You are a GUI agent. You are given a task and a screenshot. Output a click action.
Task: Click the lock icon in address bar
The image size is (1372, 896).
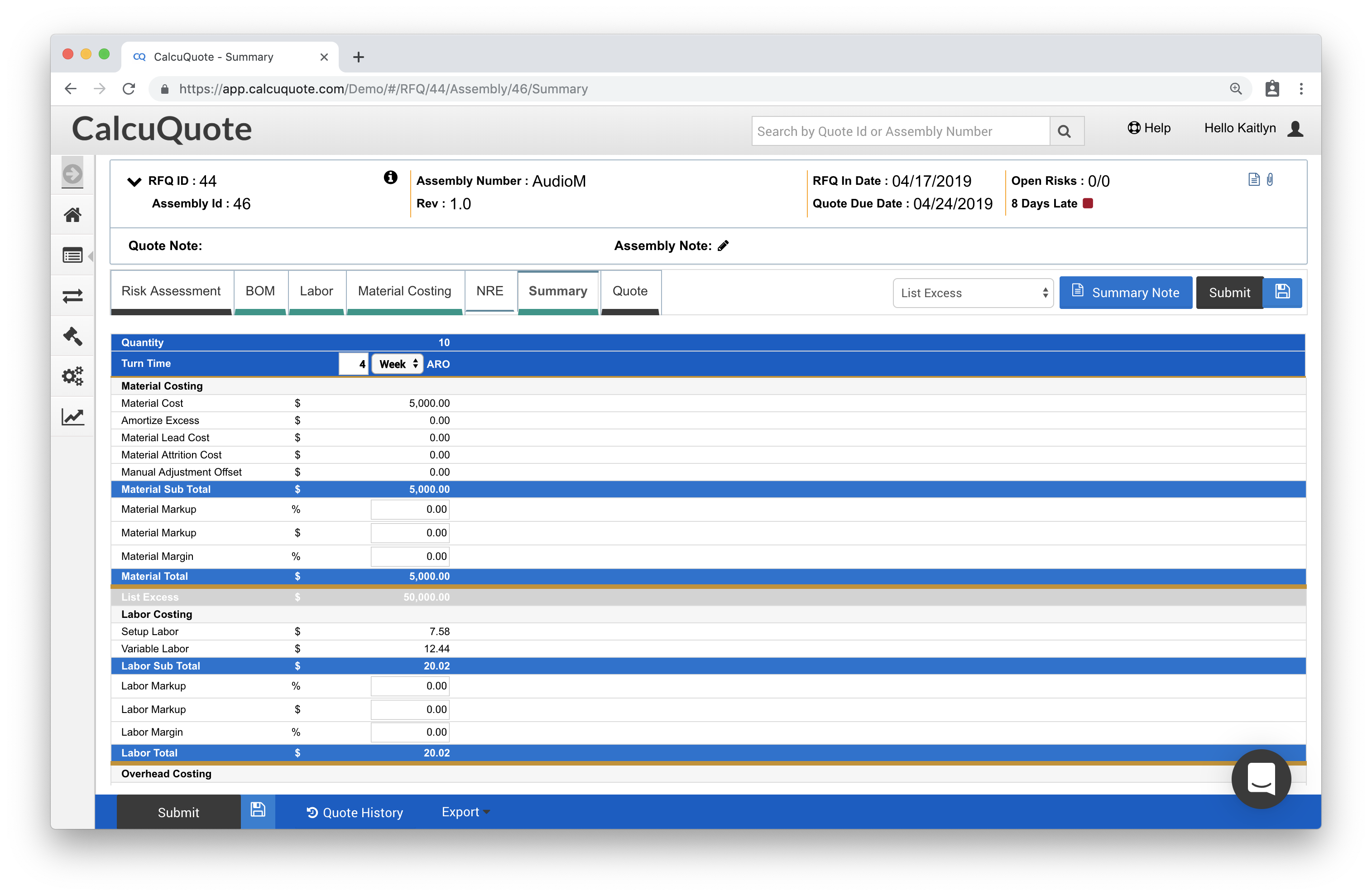click(165, 89)
